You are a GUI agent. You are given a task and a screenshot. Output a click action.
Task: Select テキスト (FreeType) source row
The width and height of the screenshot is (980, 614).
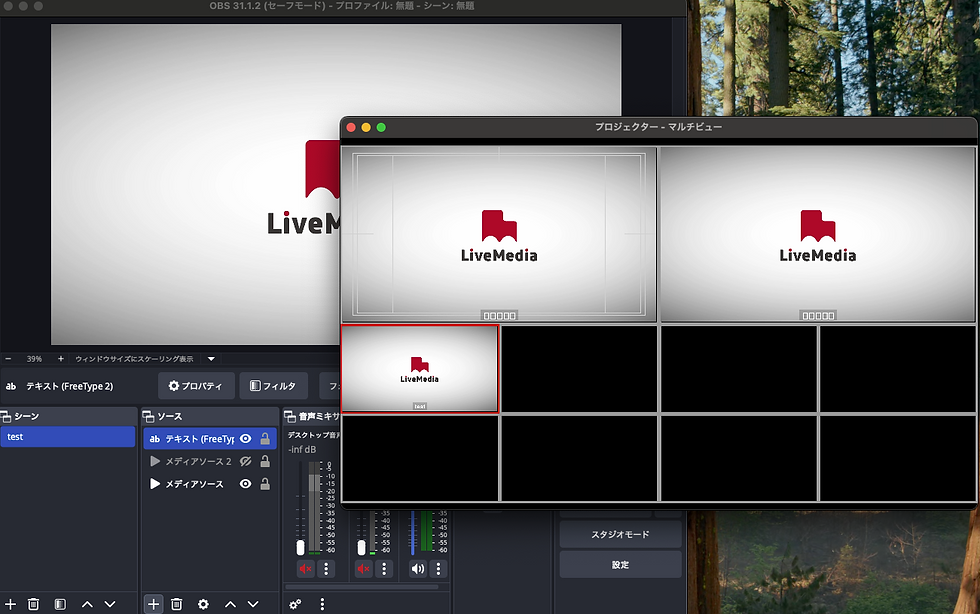[210, 439]
